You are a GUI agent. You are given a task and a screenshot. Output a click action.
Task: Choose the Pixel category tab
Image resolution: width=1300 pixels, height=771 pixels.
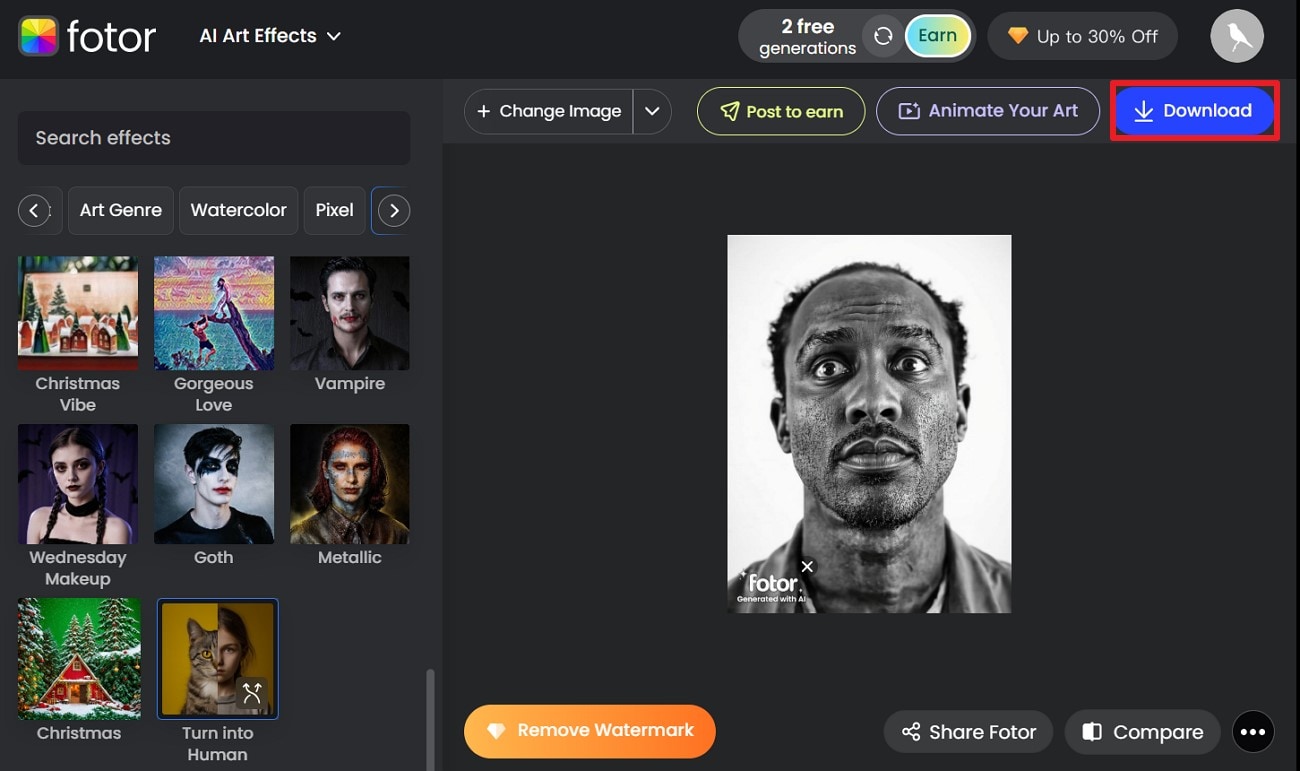pyautogui.click(x=334, y=210)
